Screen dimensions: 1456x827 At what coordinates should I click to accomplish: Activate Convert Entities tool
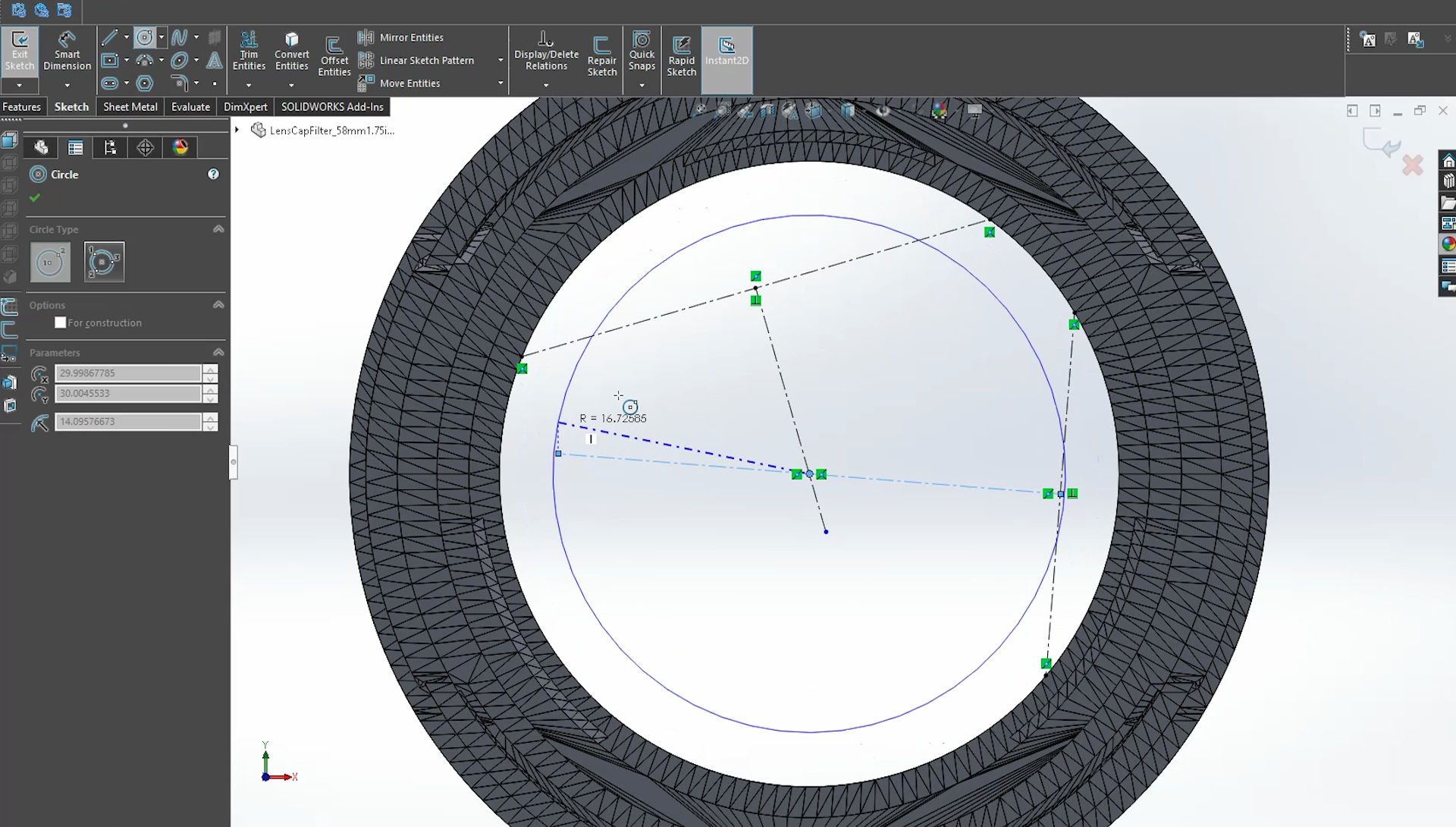[x=291, y=52]
